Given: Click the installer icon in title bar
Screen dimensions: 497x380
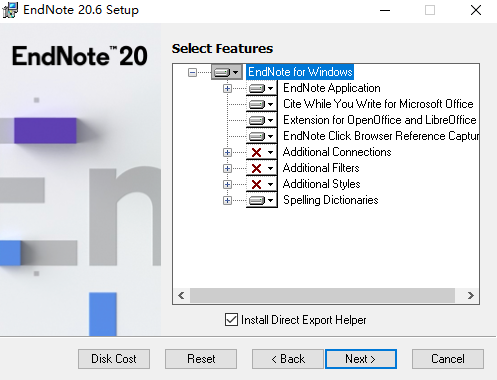Looking at the screenshot, I should 10,10.
